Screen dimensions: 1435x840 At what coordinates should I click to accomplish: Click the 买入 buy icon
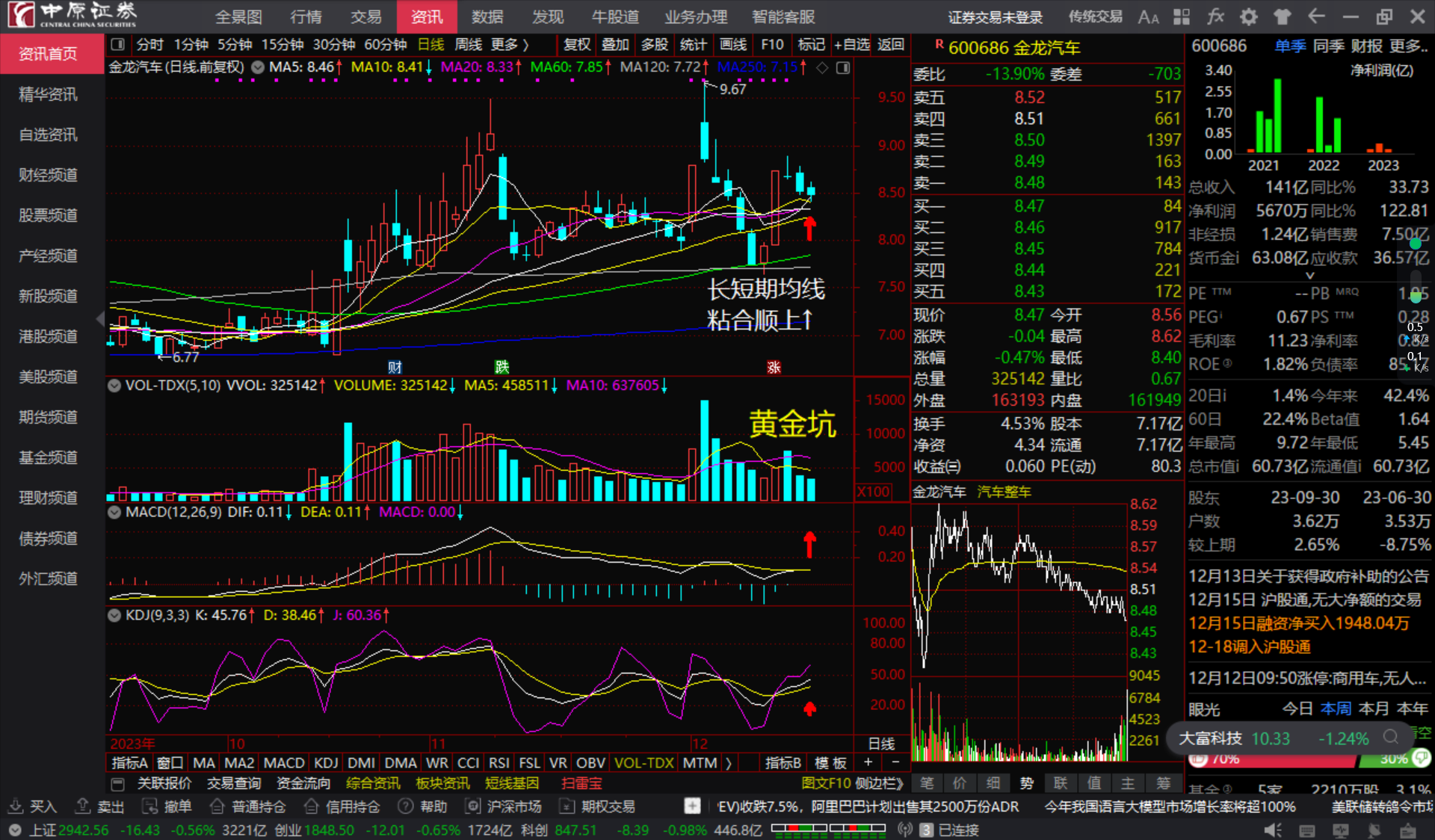coord(15,806)
